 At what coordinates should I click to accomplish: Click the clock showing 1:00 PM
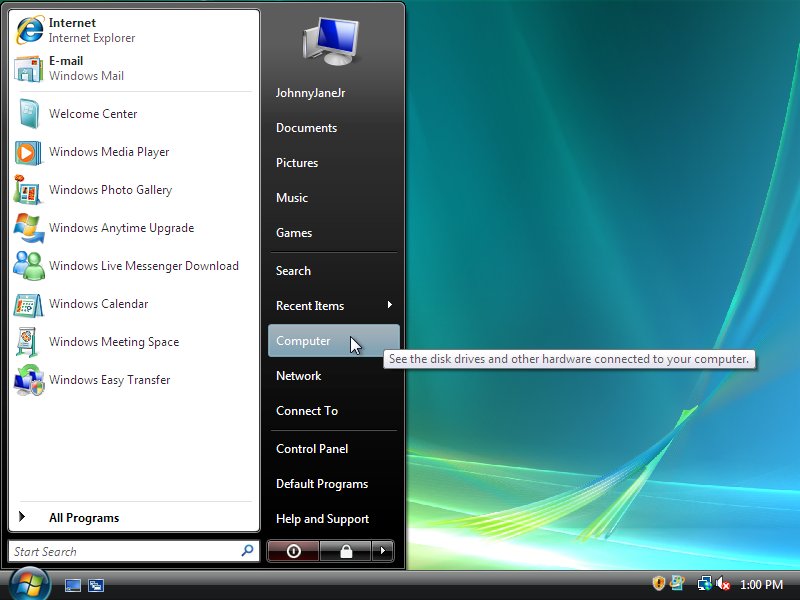[761, 585]
